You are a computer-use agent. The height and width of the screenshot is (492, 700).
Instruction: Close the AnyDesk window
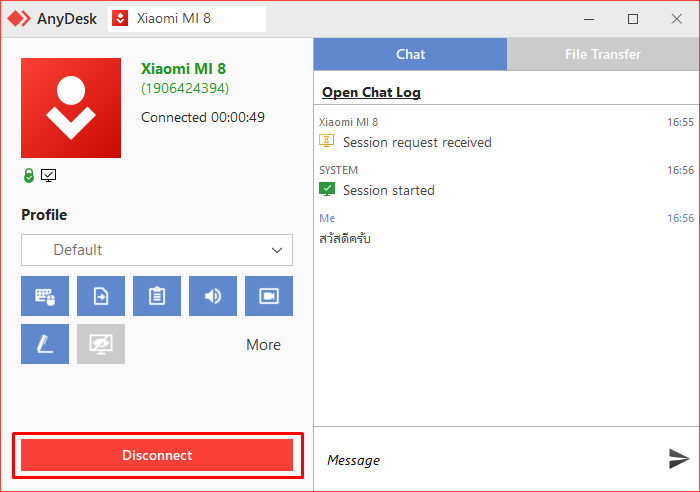(676, 19)
